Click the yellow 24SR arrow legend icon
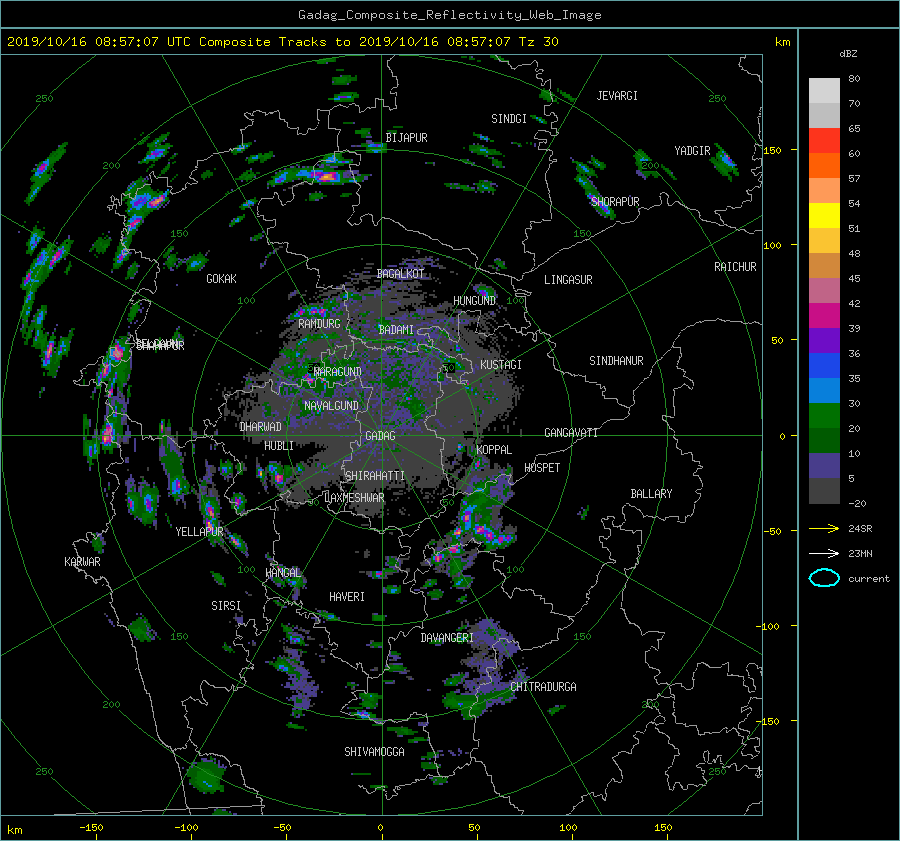Image resolution: width=900 pixels, height=841 pixels. 824,528
